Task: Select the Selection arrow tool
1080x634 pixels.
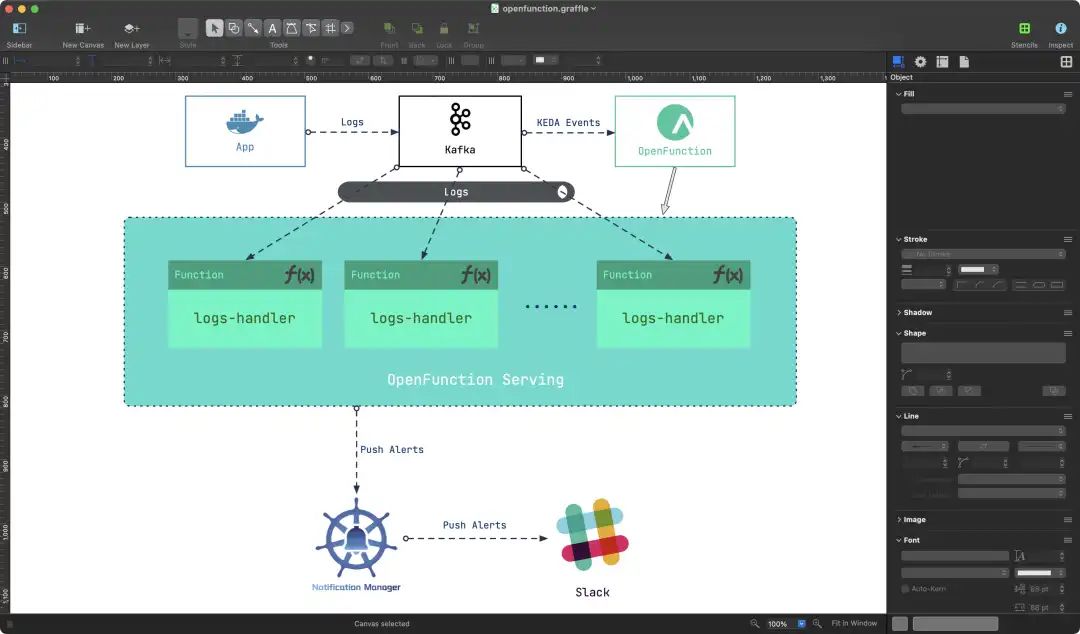Action: tap(214, 28)
